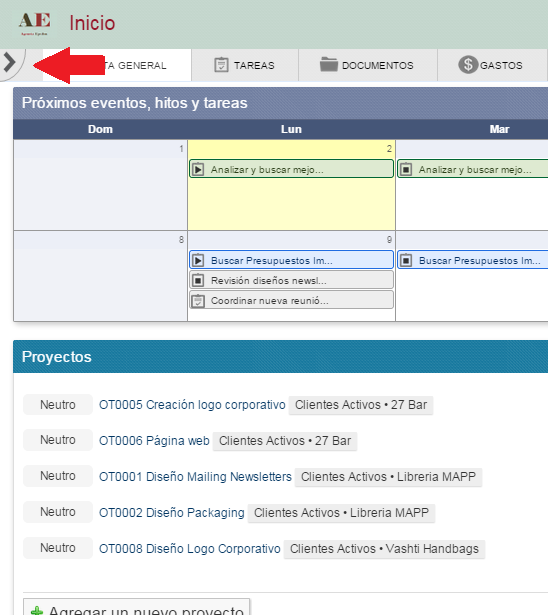Open the Neutro status dropdown for OT0008
Image resolution: width=548 pixels, height=615 pixels.
coord(58,548)
